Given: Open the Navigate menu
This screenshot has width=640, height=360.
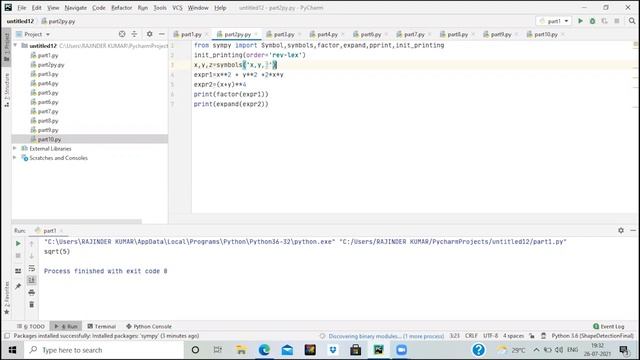Looking at the screenshot, I should tap(76, 8).
